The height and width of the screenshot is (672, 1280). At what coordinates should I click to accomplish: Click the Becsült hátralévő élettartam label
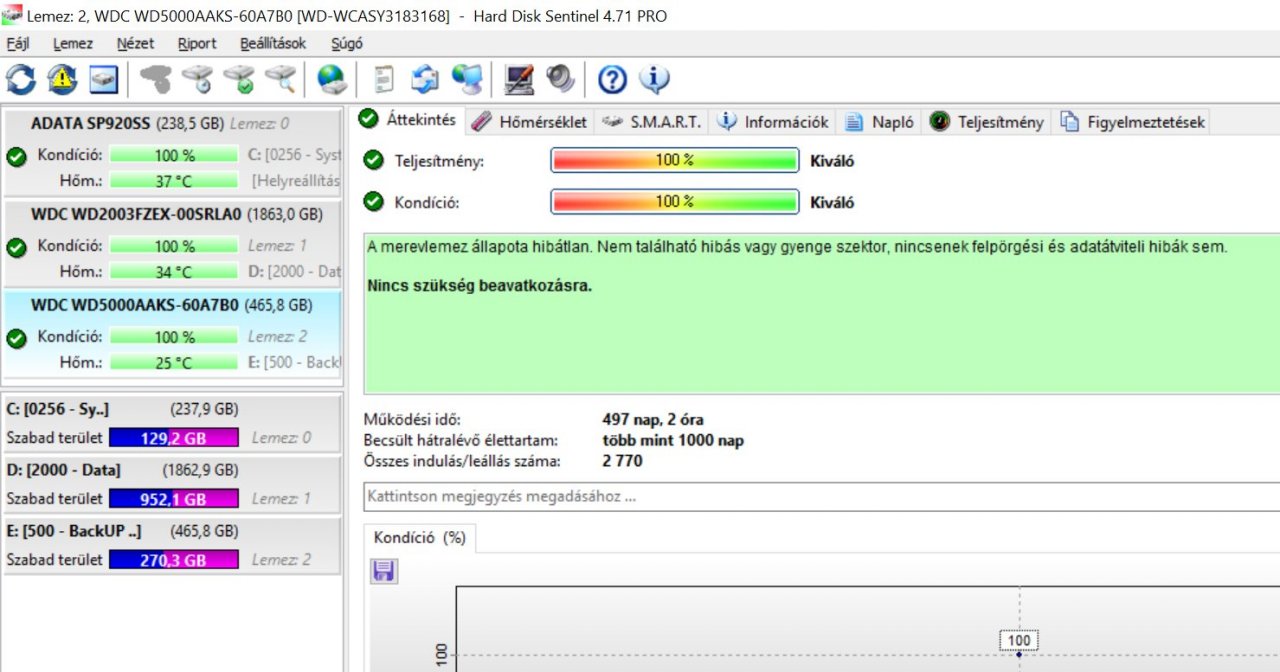461,440
